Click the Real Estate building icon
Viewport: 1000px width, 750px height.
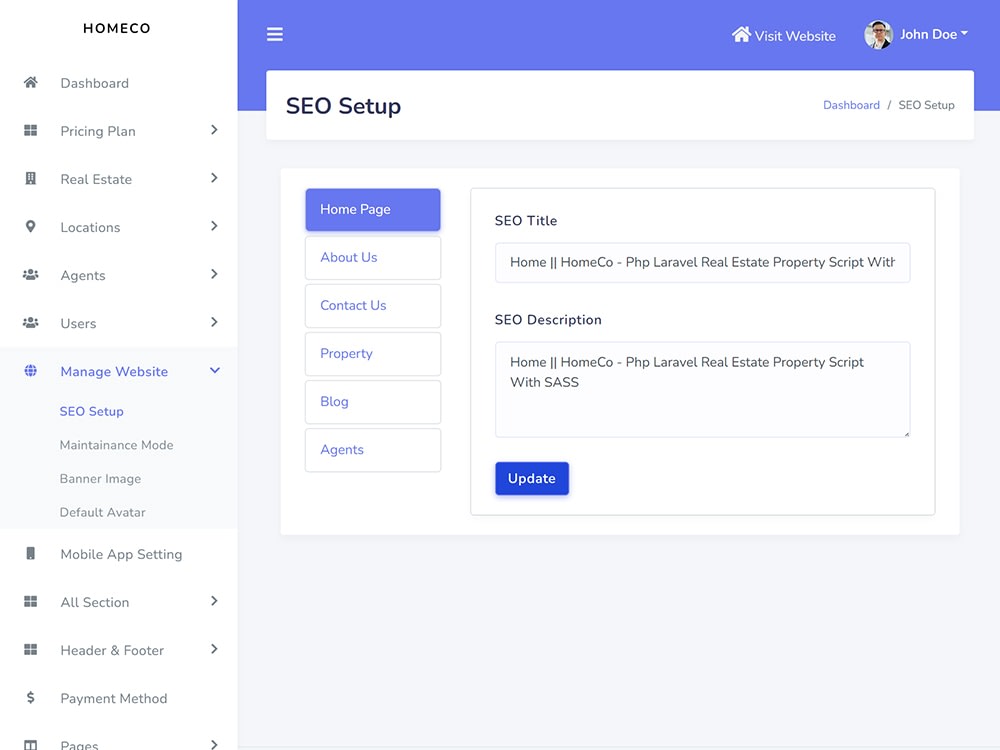pos(30,179)
